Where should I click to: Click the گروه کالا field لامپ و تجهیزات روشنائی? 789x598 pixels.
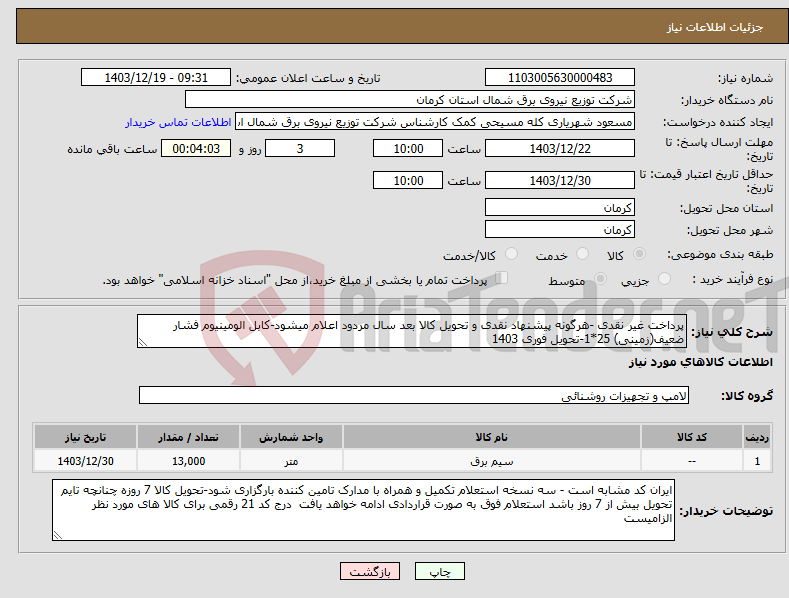click(414, 396)
